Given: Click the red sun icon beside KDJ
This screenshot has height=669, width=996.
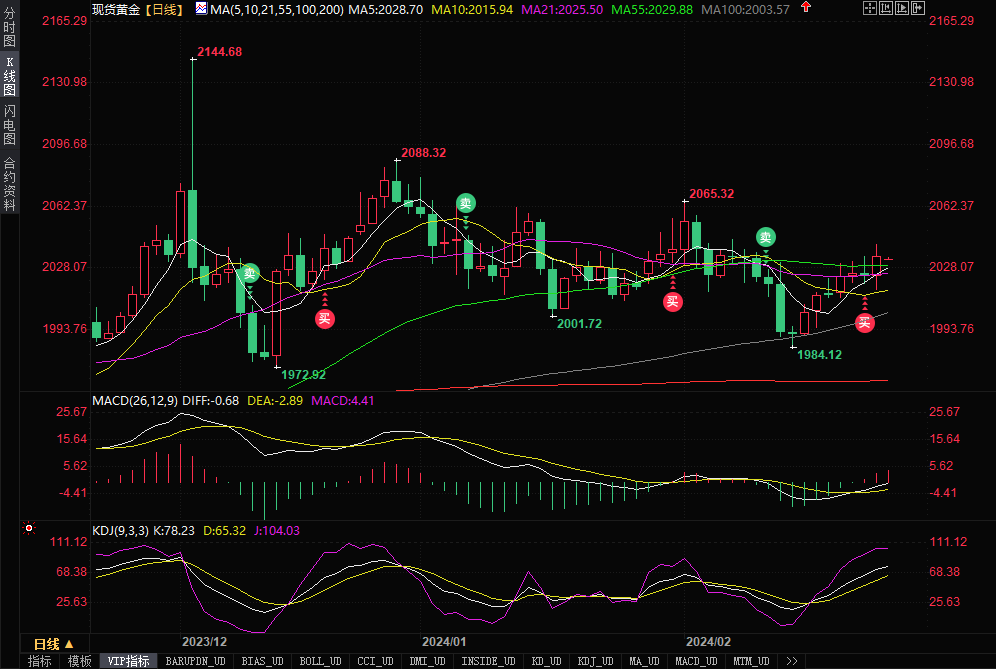Looking at the screenshot, I should coord(29,528).
